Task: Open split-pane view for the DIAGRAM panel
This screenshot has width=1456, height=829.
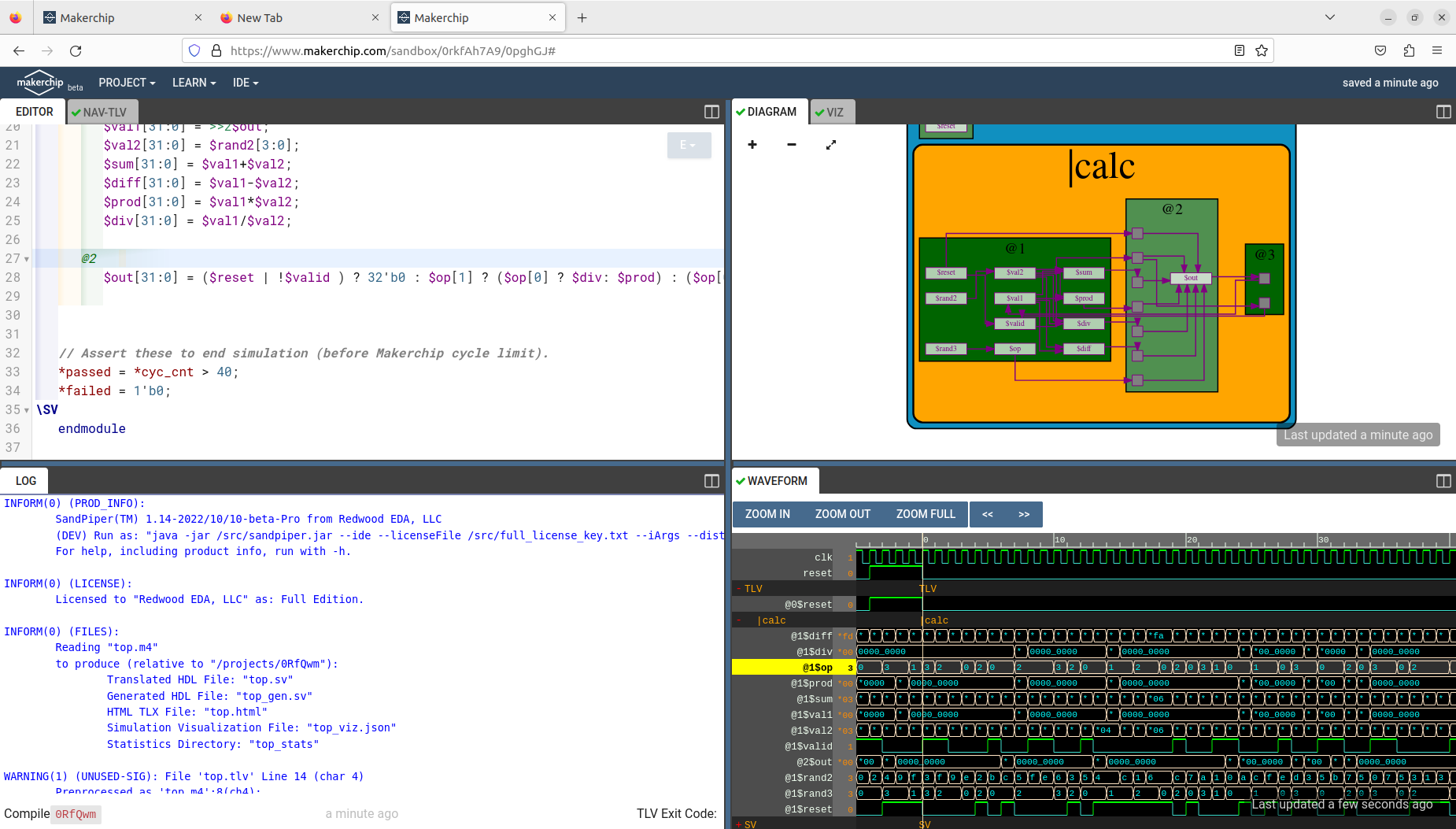Action: tap(1443, 112)
